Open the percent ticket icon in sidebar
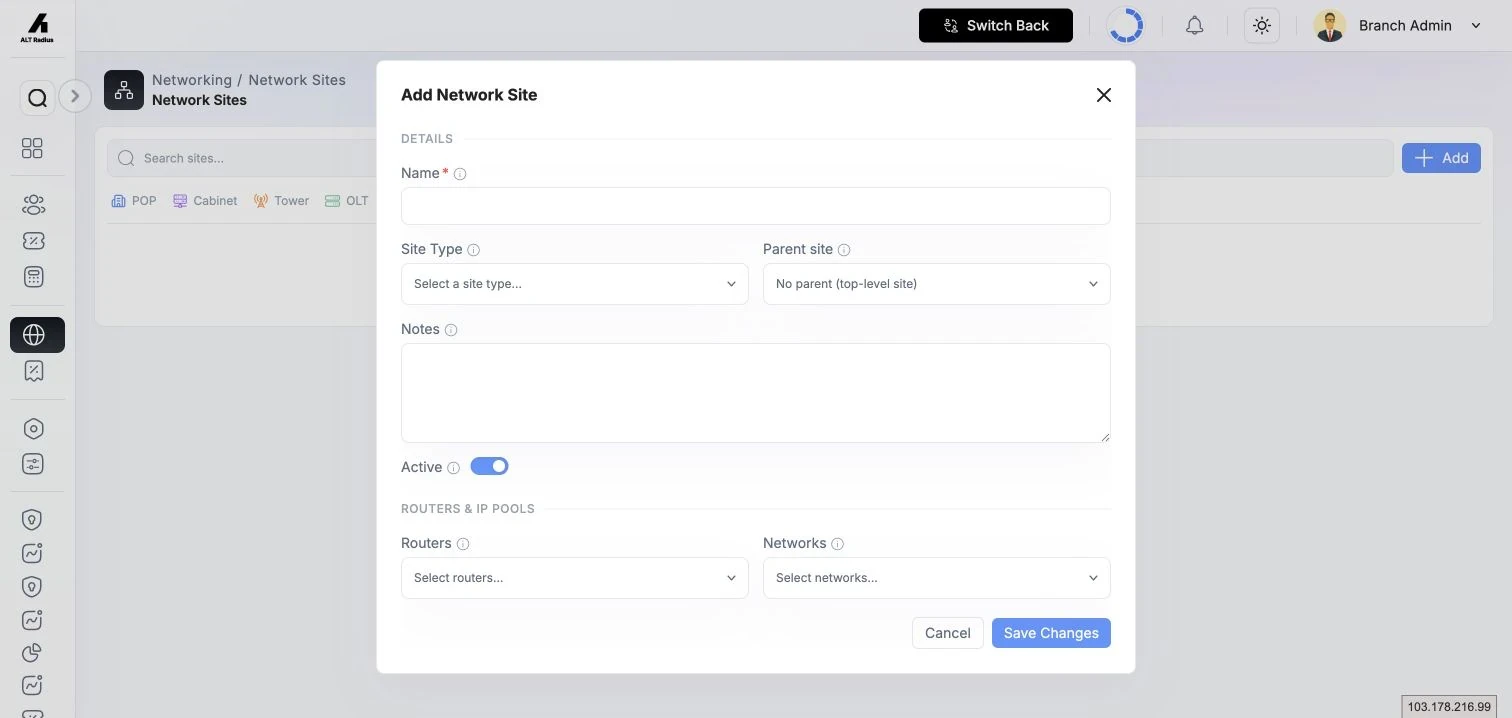Image resolution: width=1512 pixels, height=718 pixels. click(x=33, y=241)
